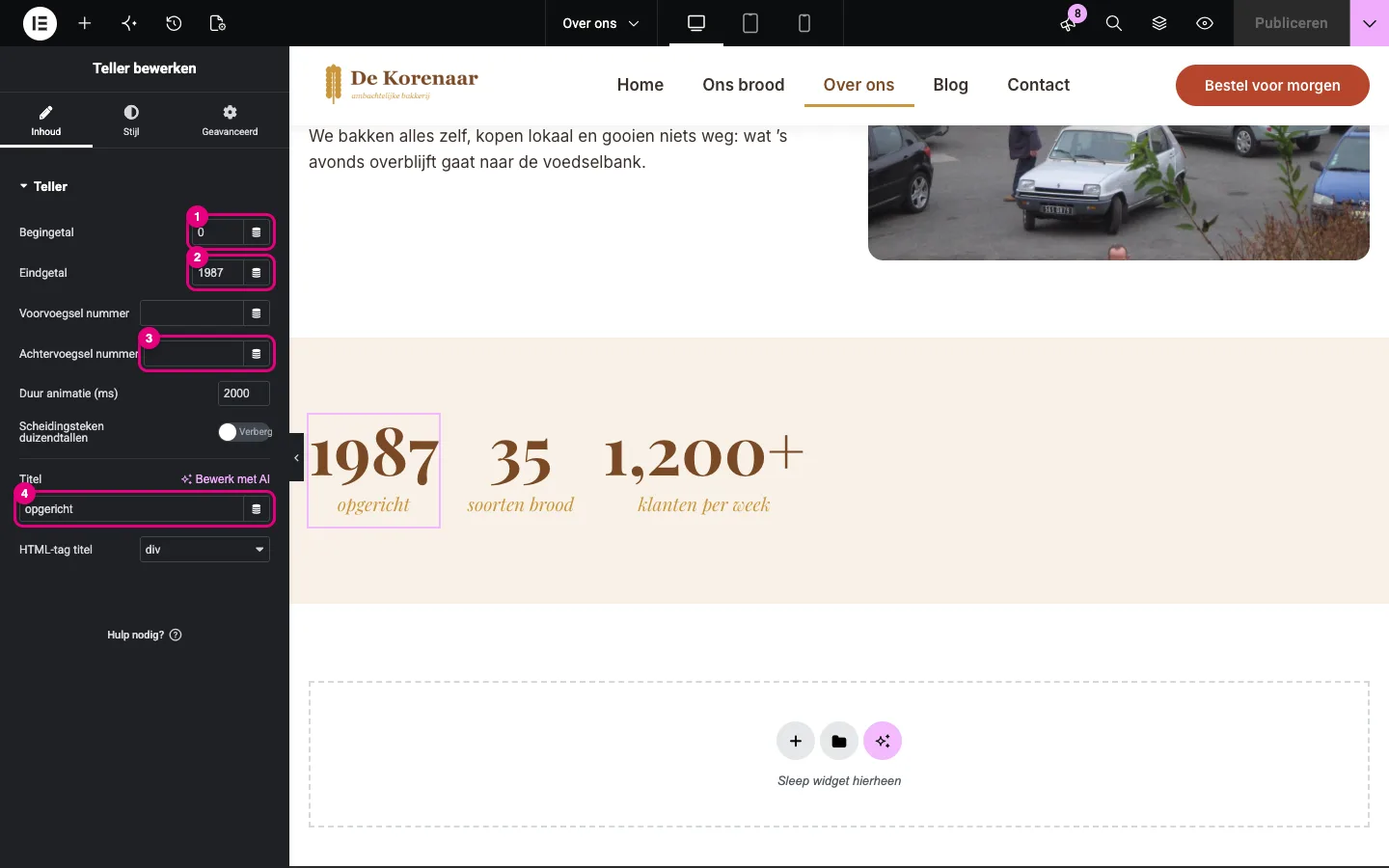Click the Publiceren button
The image size is (1389, 868).
(x=1292, y=23)
